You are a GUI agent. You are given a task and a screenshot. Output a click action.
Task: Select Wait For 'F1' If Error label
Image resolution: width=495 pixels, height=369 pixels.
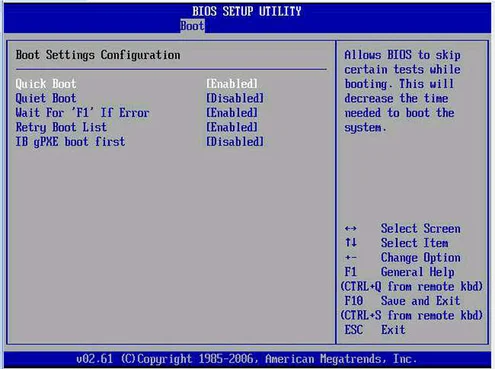coord(82,113)
